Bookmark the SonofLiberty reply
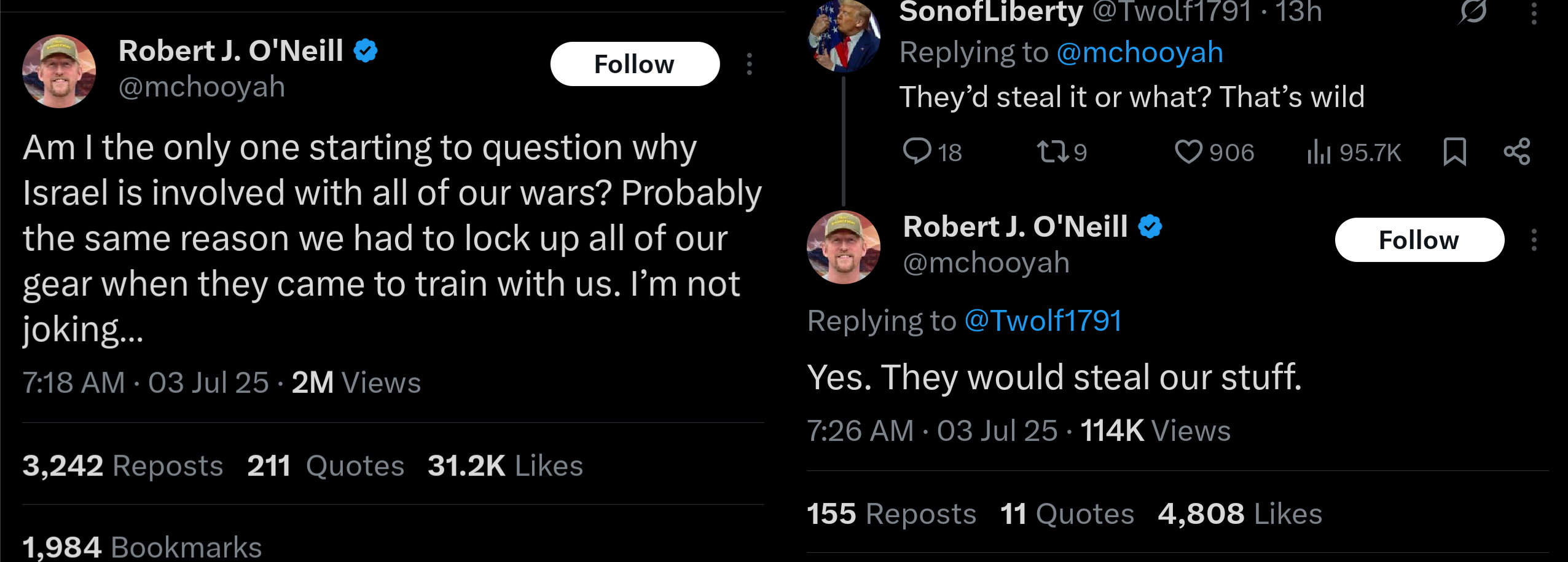 click(1454, 151)
